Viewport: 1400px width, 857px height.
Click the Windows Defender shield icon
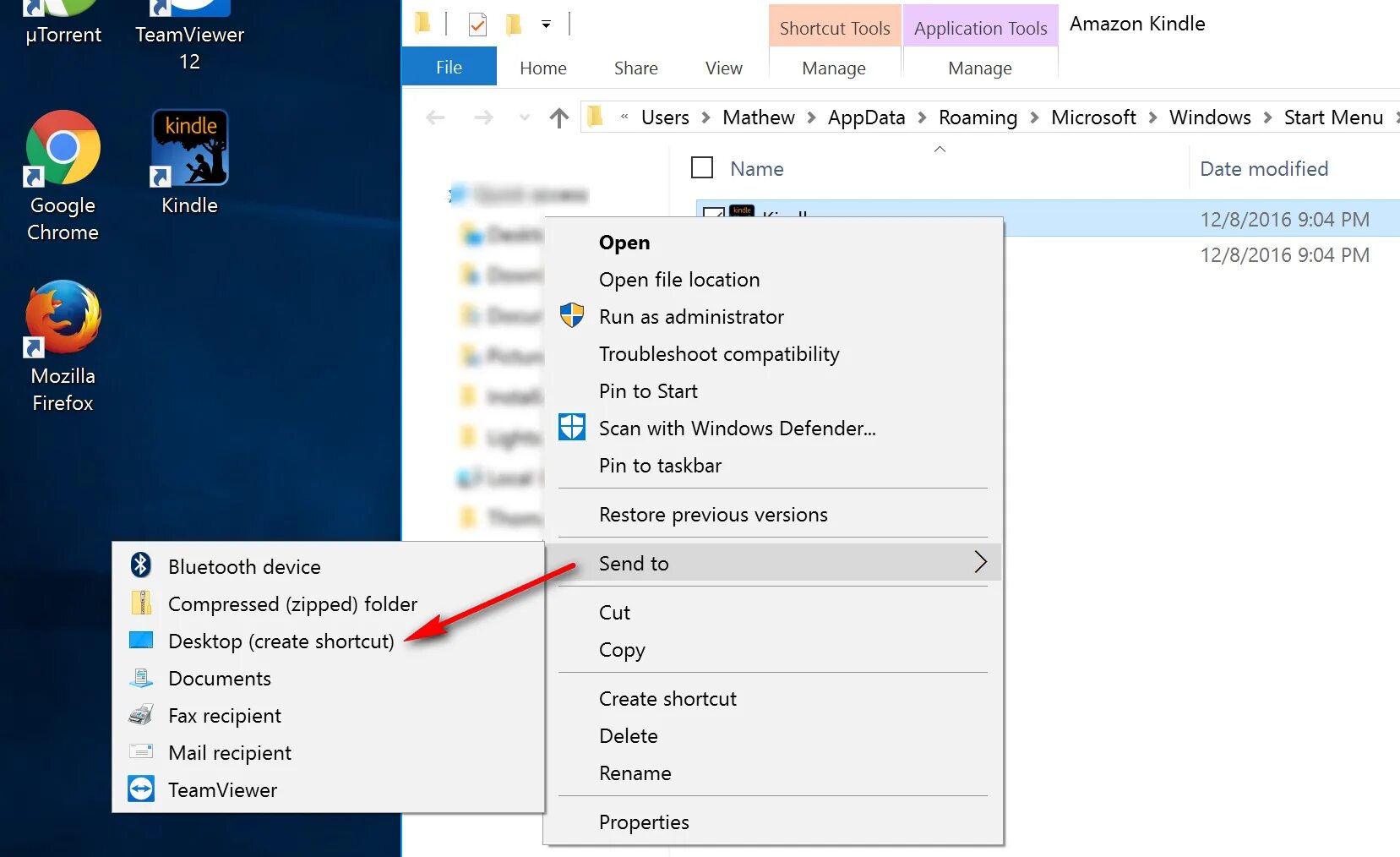pyautogui.click(x=572, y=427)
